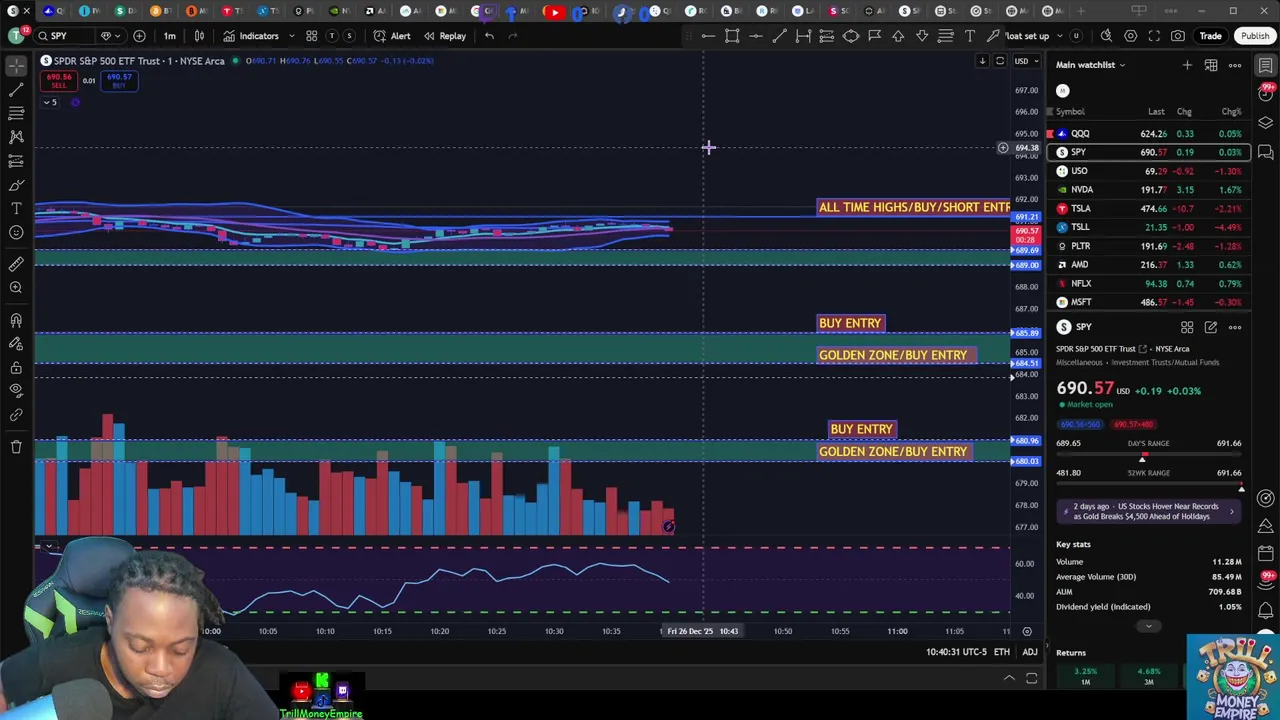Open the Indicators dialog
The width and height of the screenshot is (1280, 720).
[x=251, y=36]
